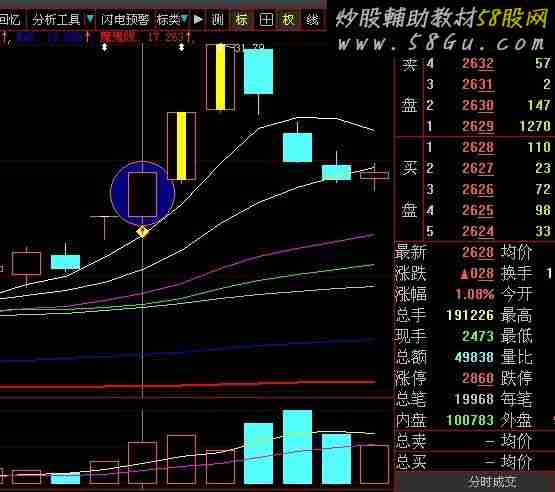Click the 回忆 toolbar button

pos(10,19)
